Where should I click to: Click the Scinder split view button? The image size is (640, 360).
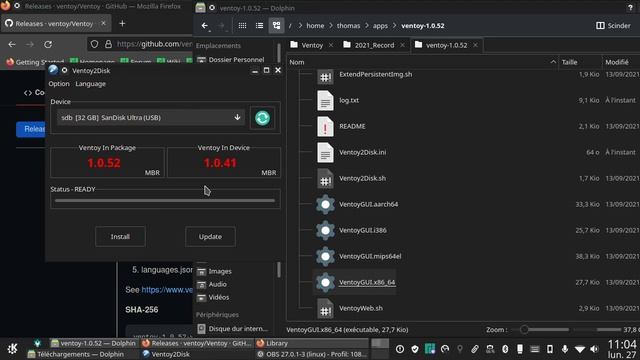coord(613,25)
